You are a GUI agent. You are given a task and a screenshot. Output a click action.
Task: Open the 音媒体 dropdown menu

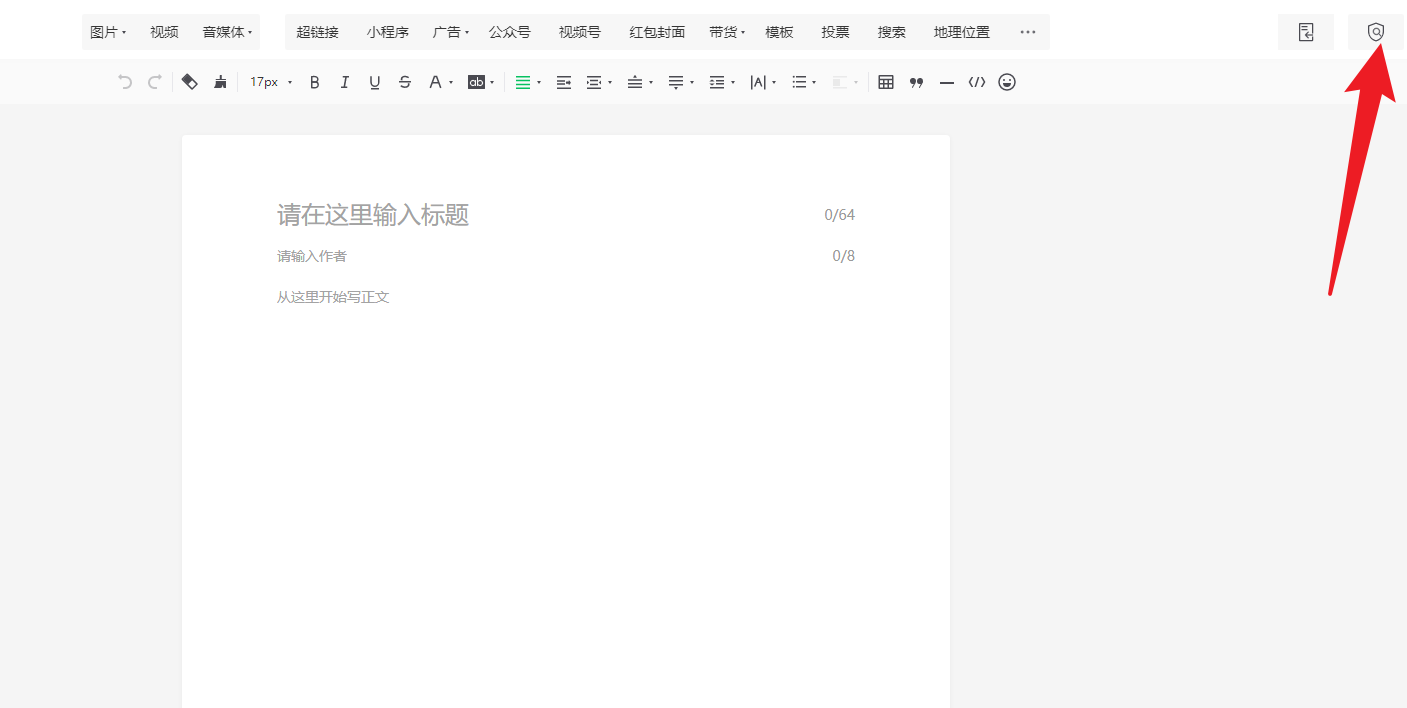tap(227, 32)
